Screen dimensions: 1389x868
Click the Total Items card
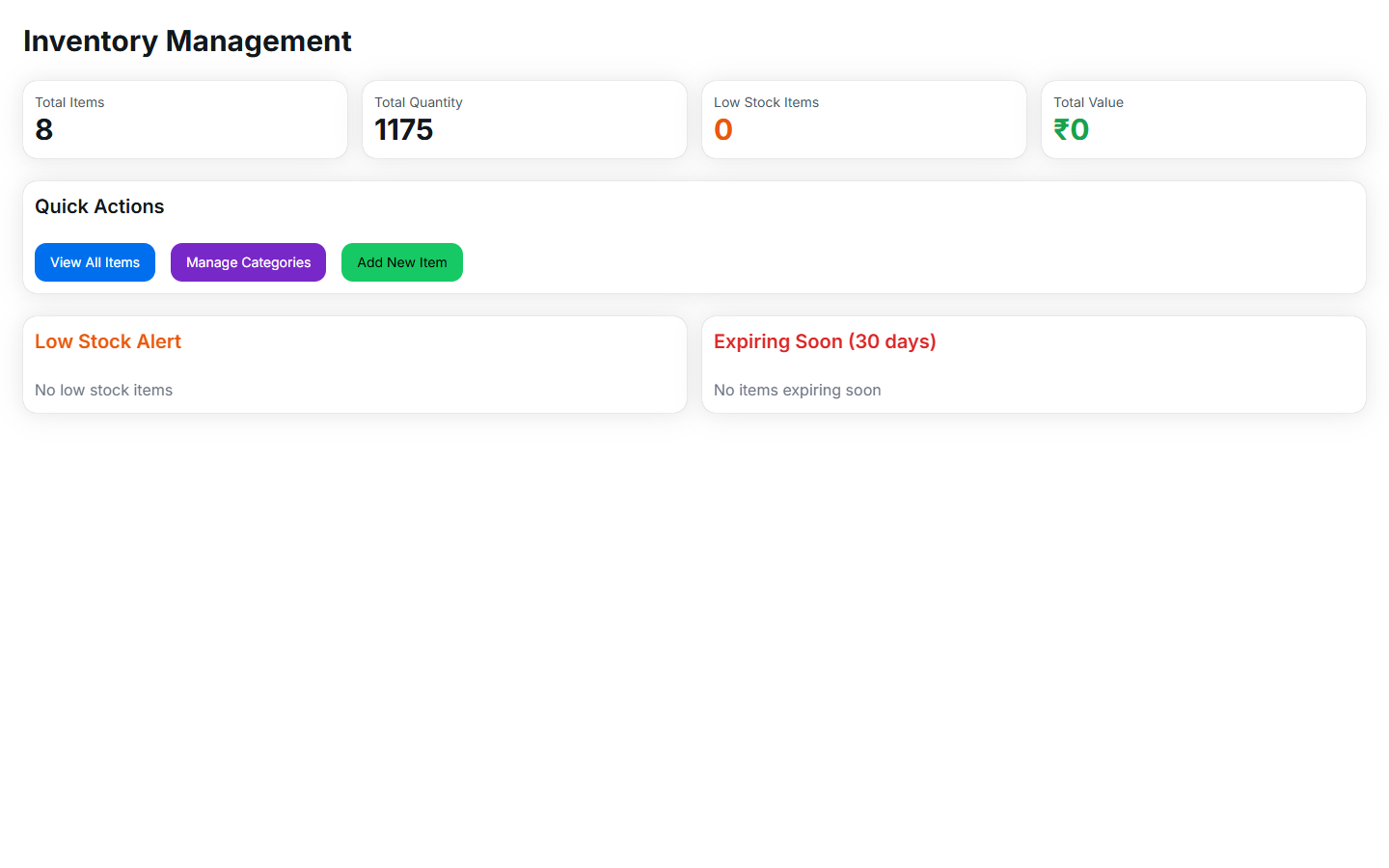pos(185,120)
